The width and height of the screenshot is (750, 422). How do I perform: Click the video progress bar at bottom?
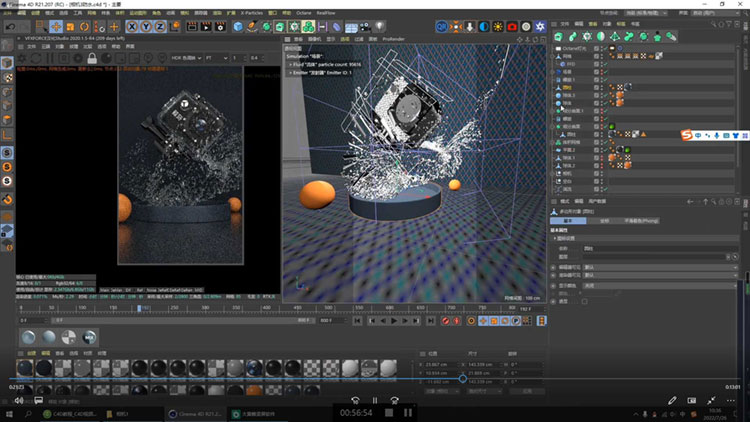coord(375,379)
